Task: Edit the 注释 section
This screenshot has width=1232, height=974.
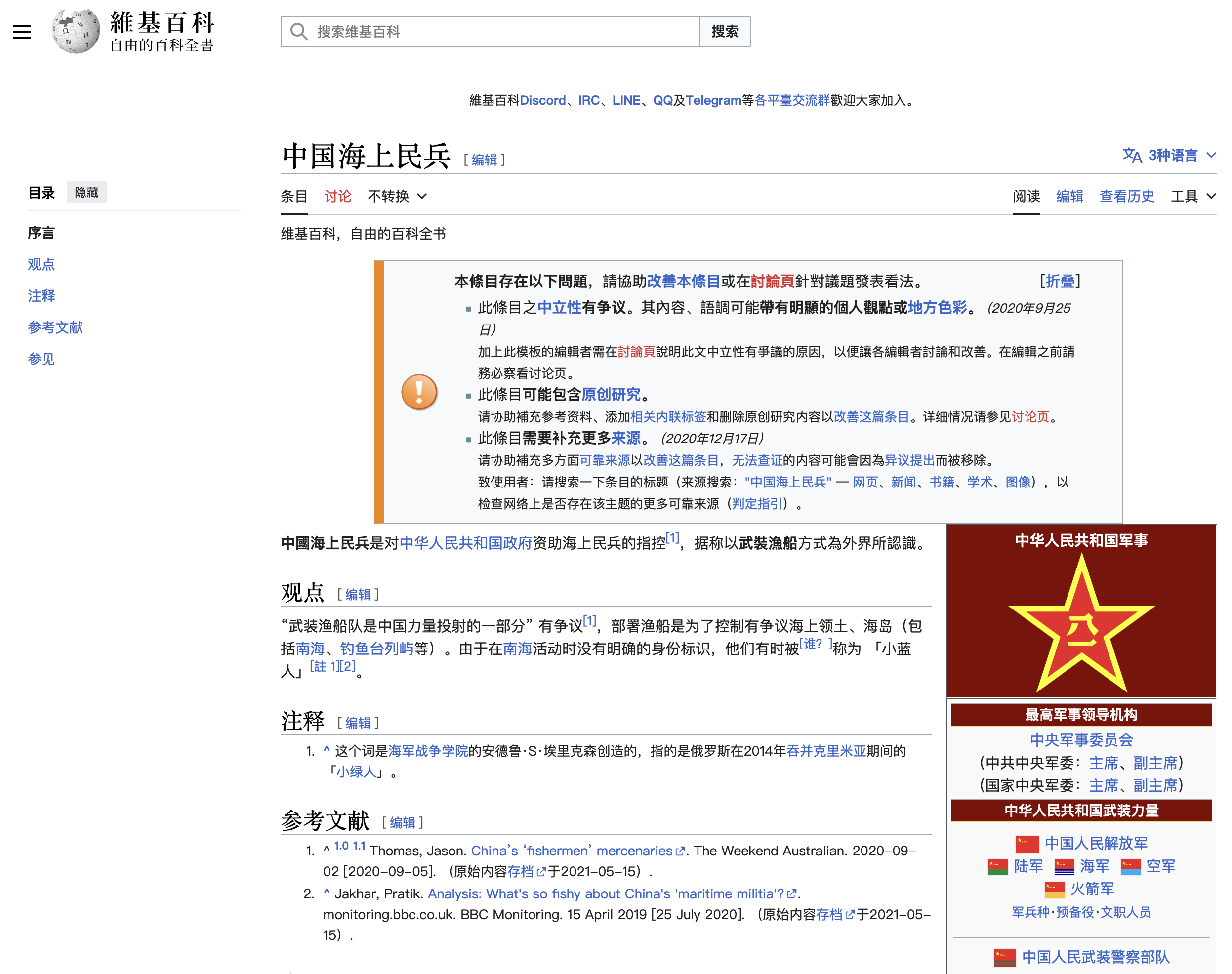Action: pyautogui.click(x=358, y=723)
